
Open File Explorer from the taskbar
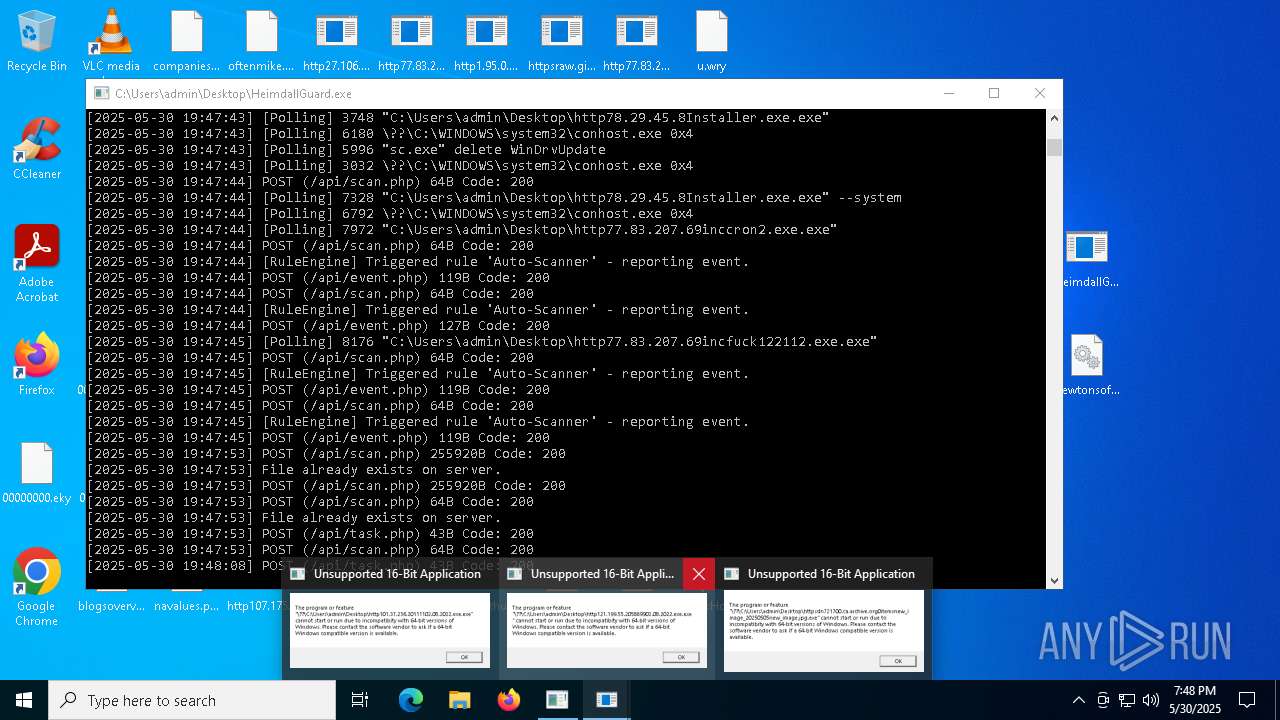[459, 700]
